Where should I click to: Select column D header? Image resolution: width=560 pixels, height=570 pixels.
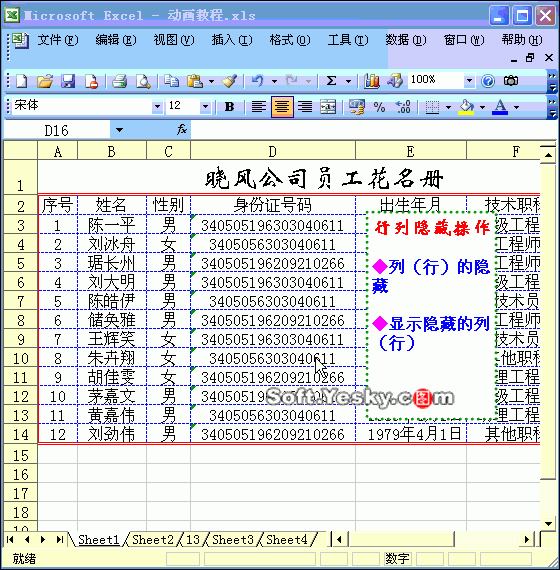coord(273,151)
